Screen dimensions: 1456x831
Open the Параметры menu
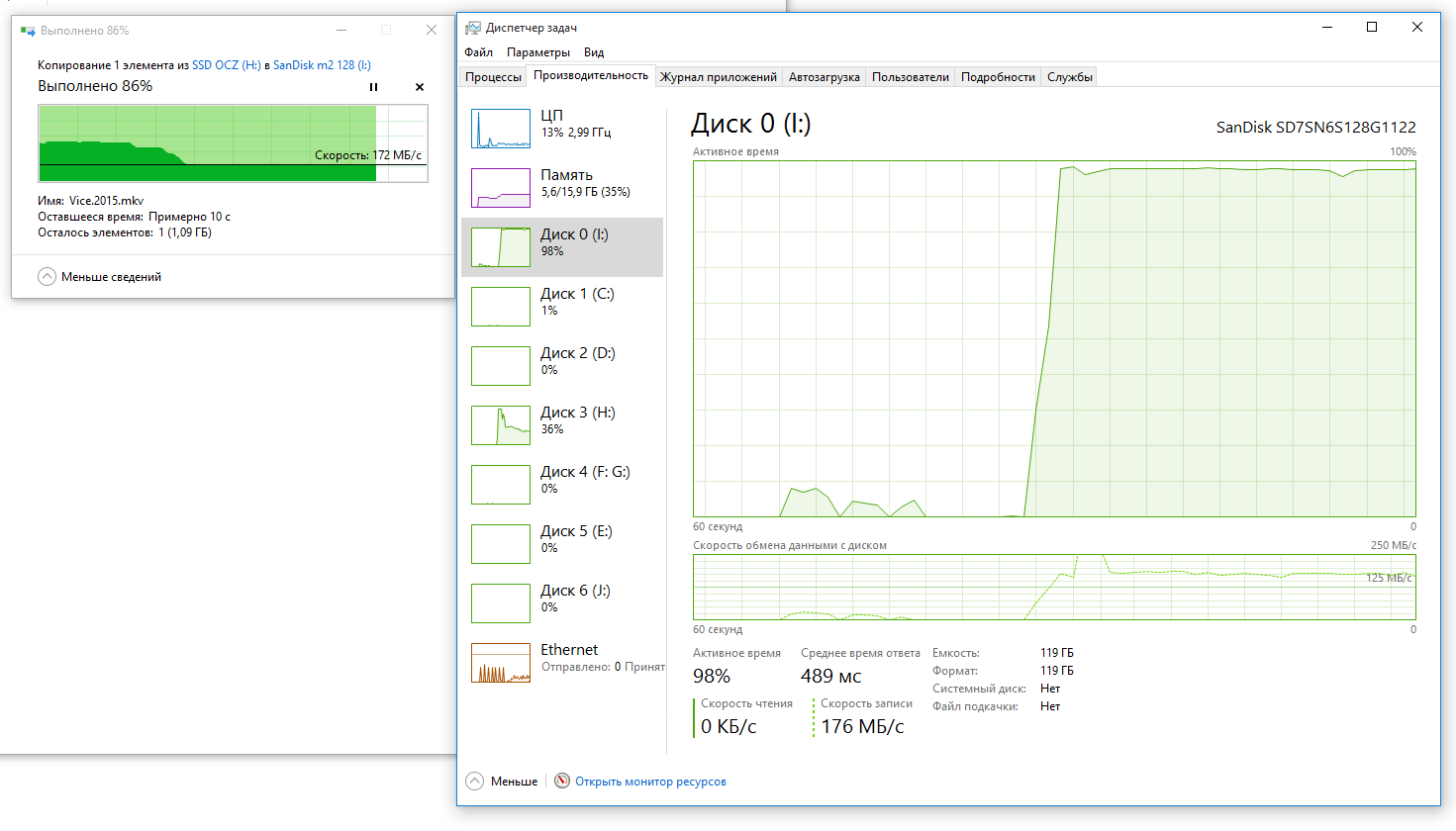pyautogui.click(x=538, y=52)
